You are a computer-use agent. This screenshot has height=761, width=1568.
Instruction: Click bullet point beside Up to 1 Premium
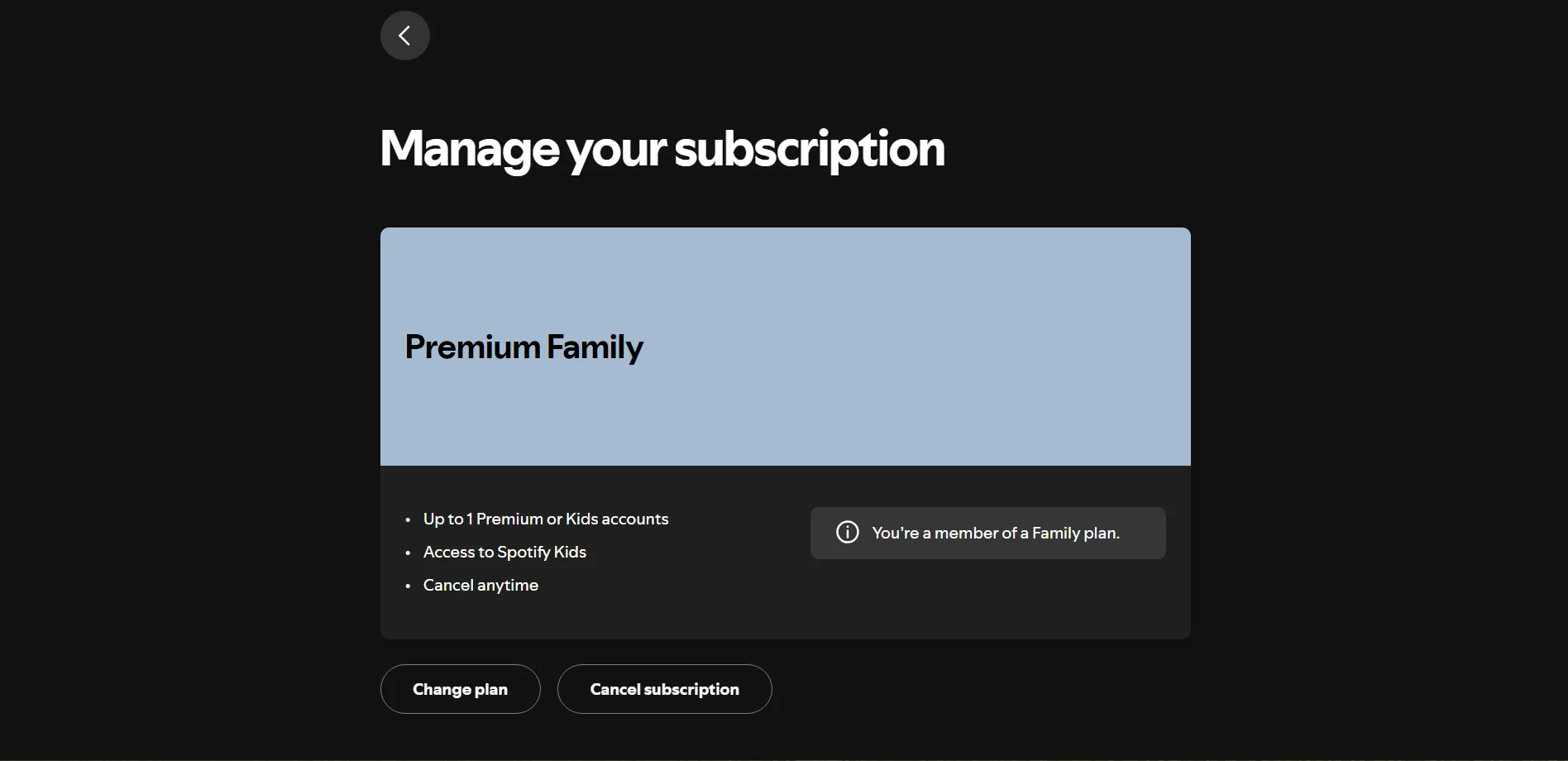tap(408, 520)
